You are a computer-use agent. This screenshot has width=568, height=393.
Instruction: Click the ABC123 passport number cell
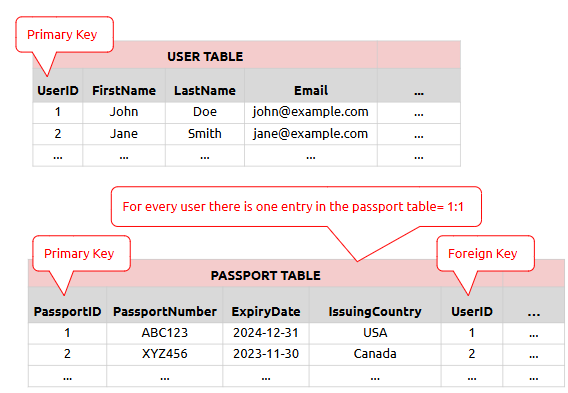click(165, 333)
